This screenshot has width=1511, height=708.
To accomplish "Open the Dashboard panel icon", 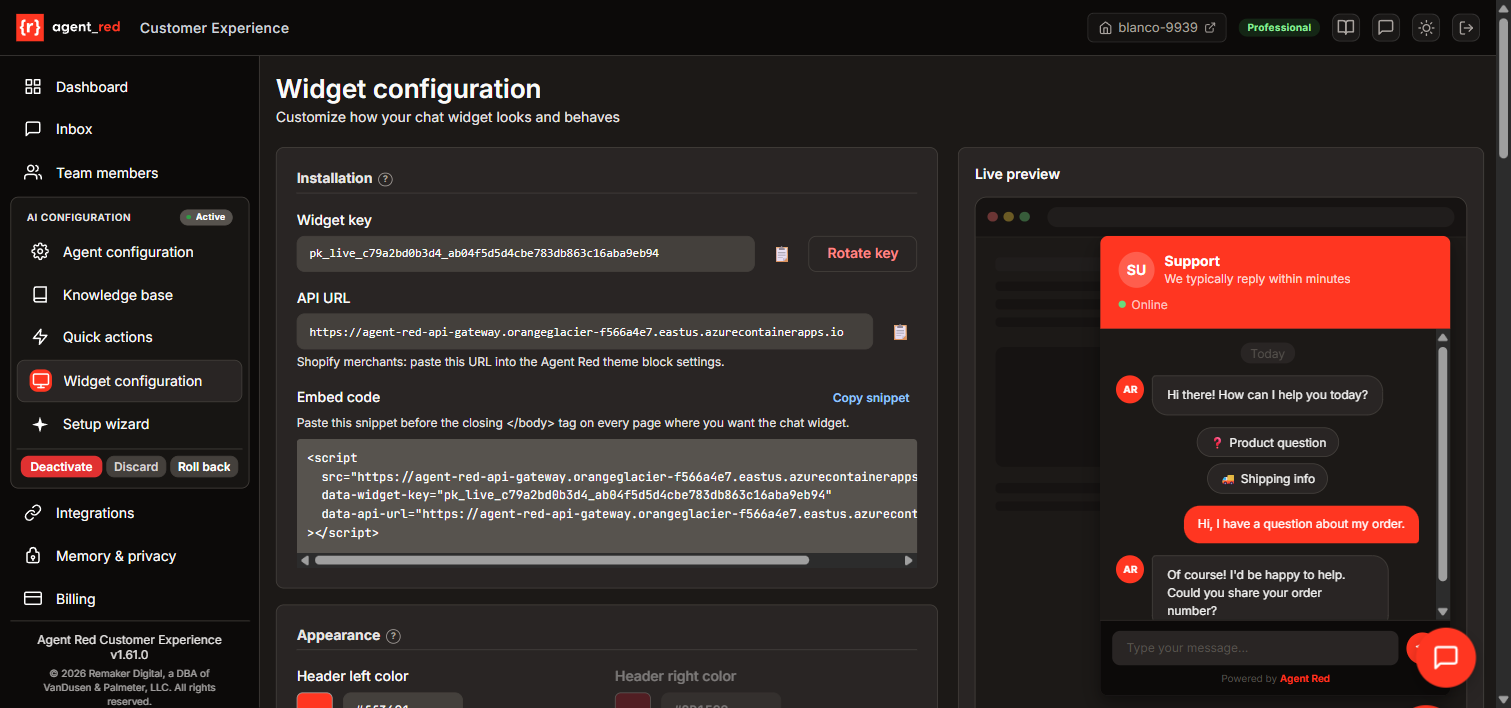I will (33, 87).
